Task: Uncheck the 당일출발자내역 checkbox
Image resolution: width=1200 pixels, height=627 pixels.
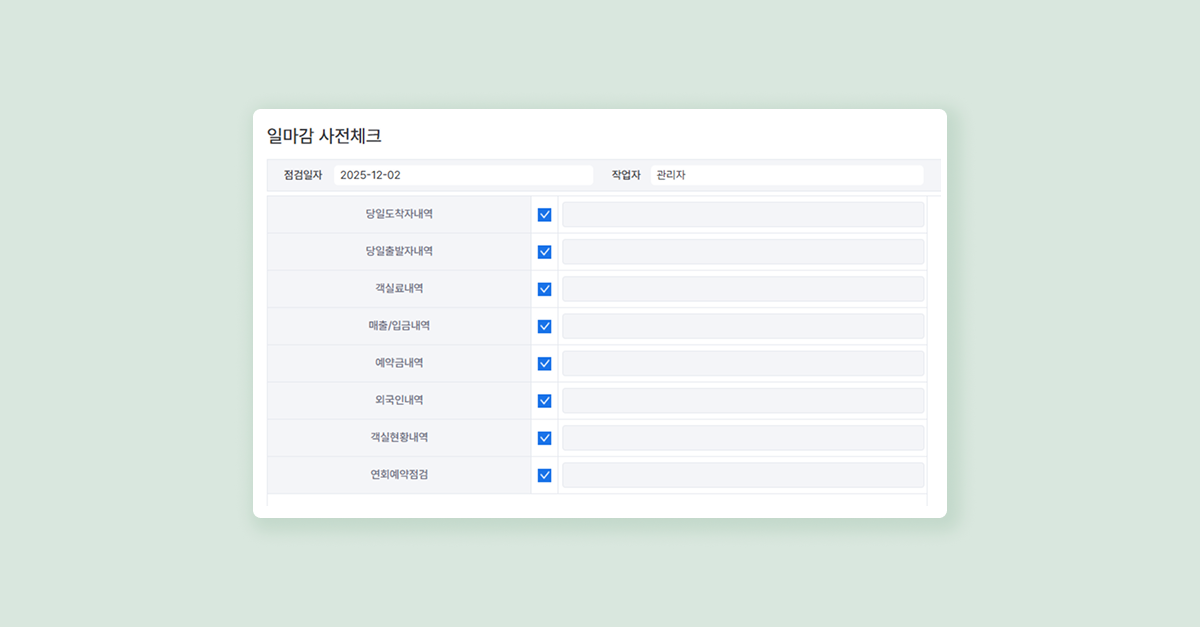Action: (x=545, y=252)
